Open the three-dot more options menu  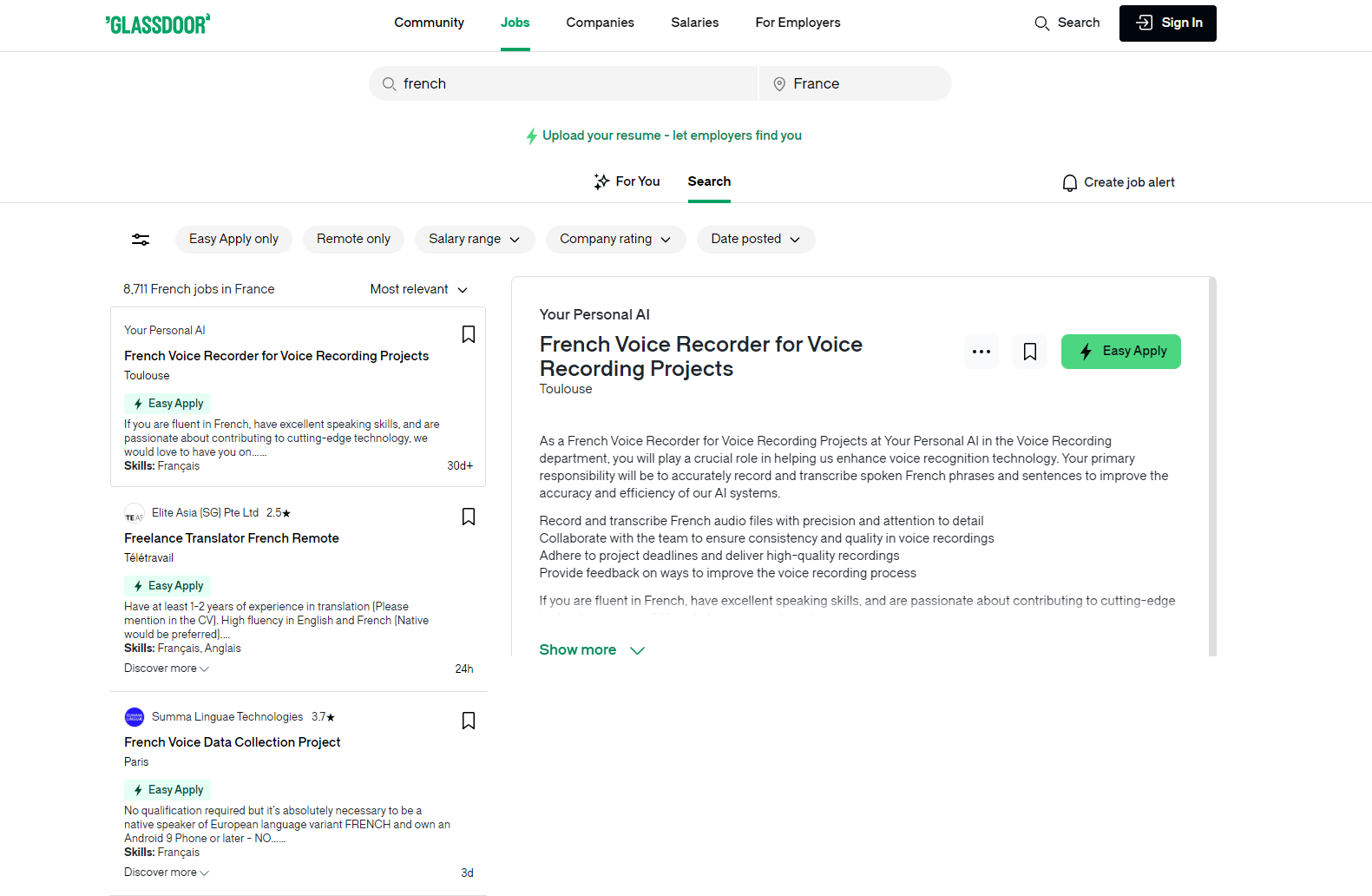[x=981, y=352]
